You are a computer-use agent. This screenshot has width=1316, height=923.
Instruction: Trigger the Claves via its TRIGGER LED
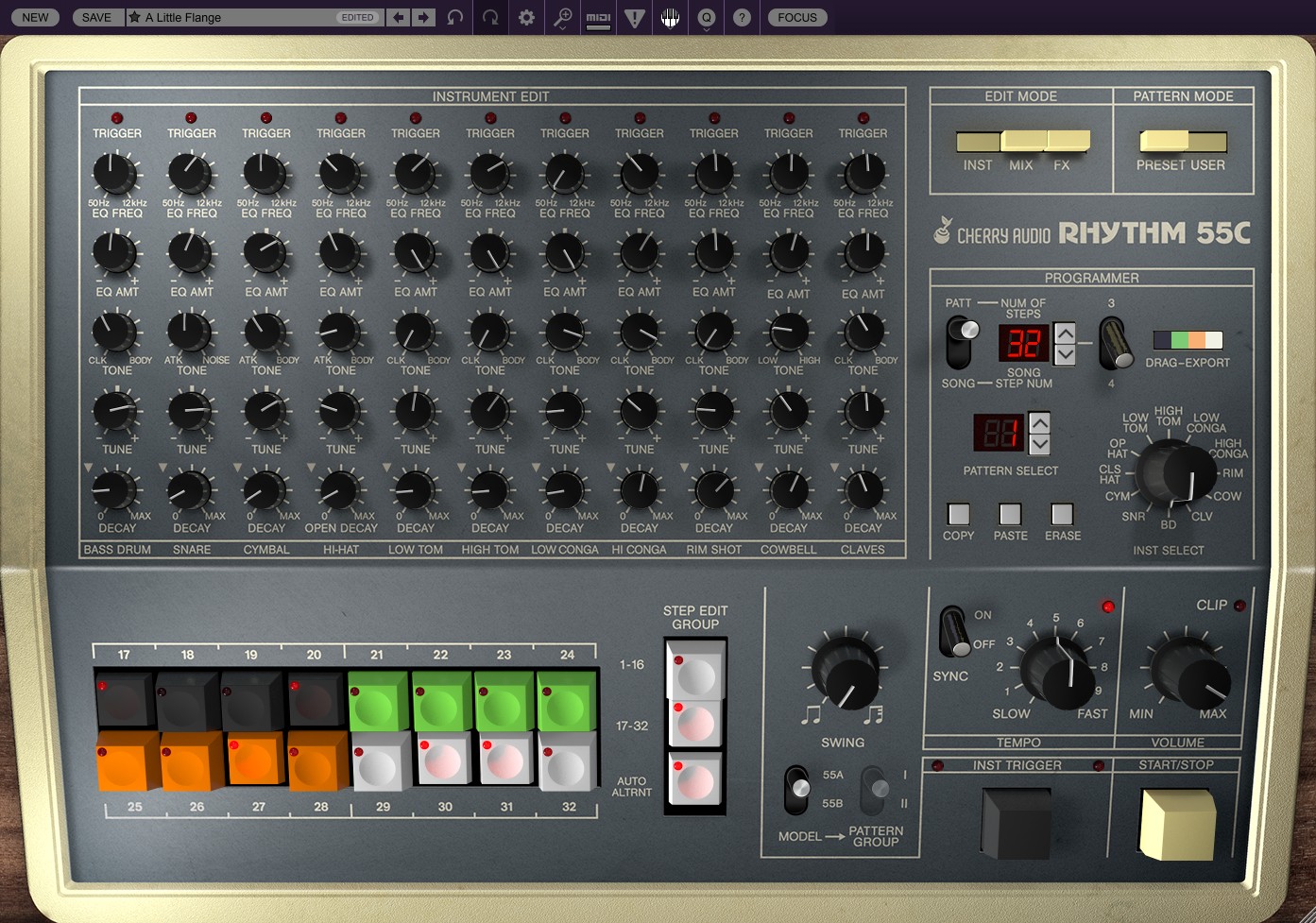coord(863,118)
